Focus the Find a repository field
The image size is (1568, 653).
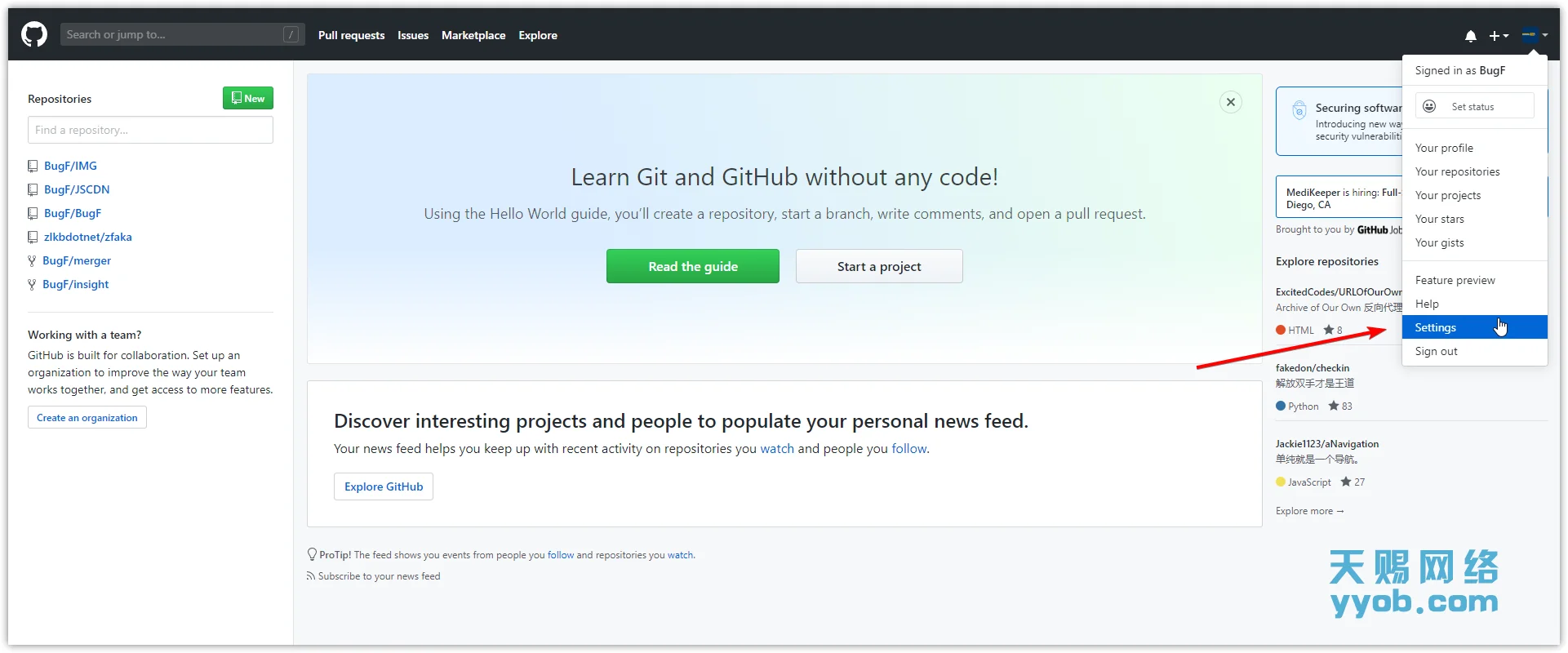150,130
